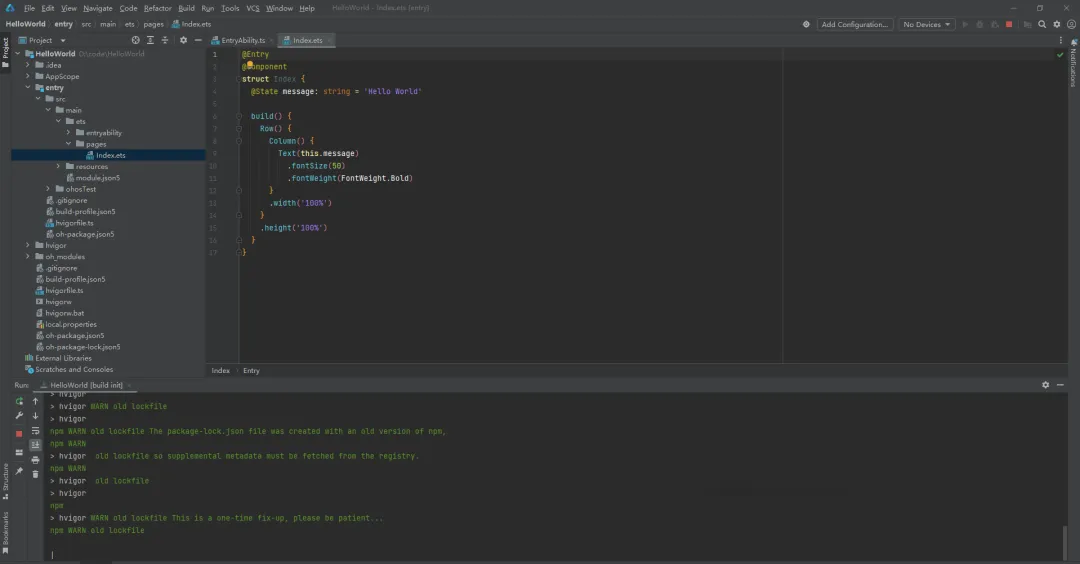The height and width of the screenshot is (564, 1080).
Task: Place cursor on 'Hello World' string in editor
Action: tap(393, 92)
